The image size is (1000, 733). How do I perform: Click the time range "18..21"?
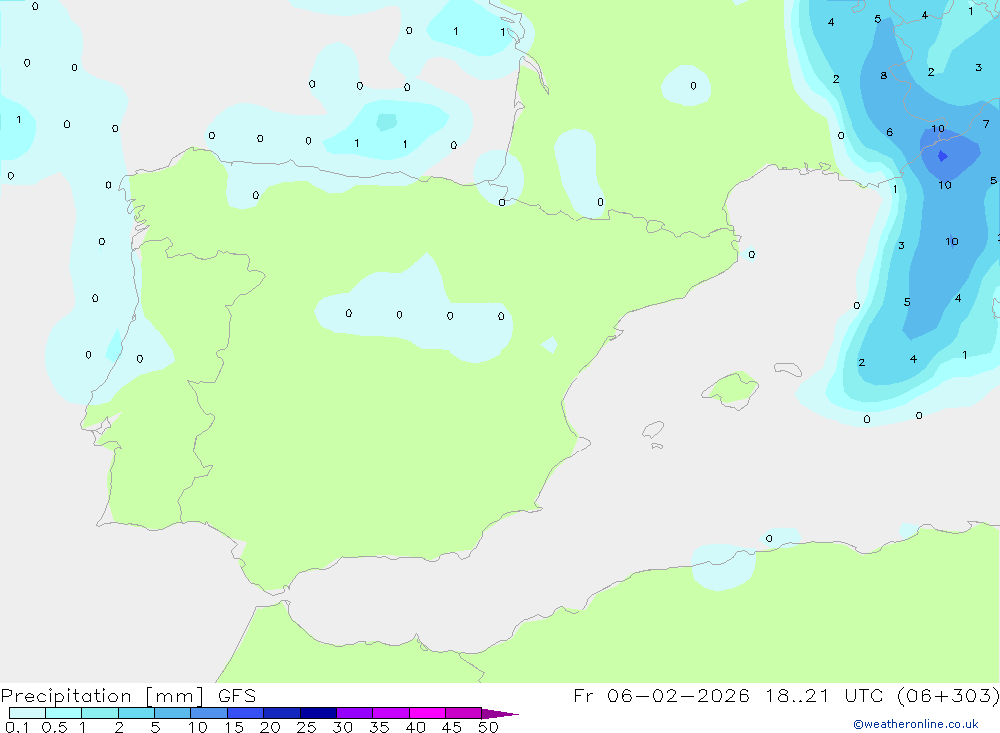tap(797, 695)
